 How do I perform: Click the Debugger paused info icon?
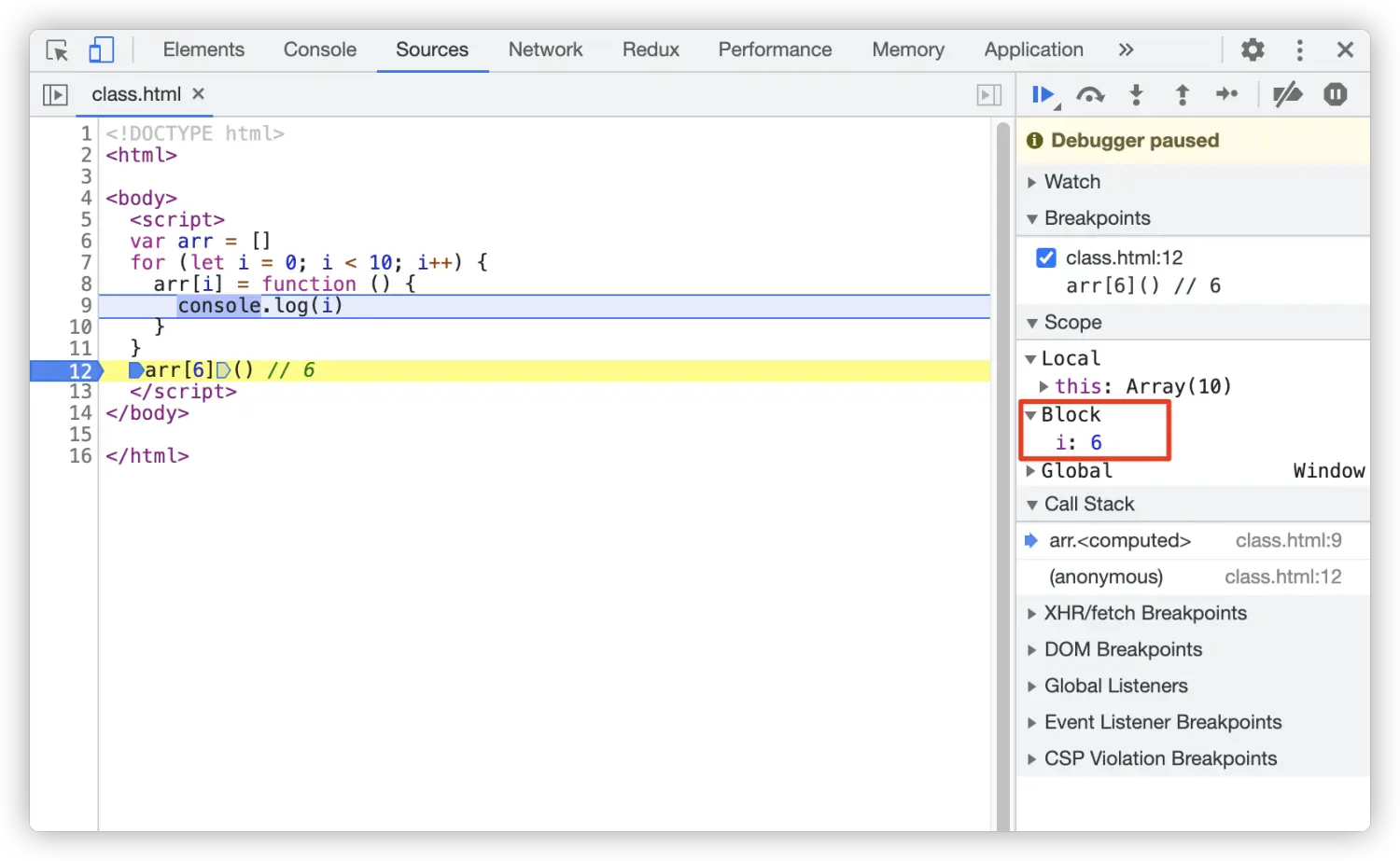tap(1034, 141)
